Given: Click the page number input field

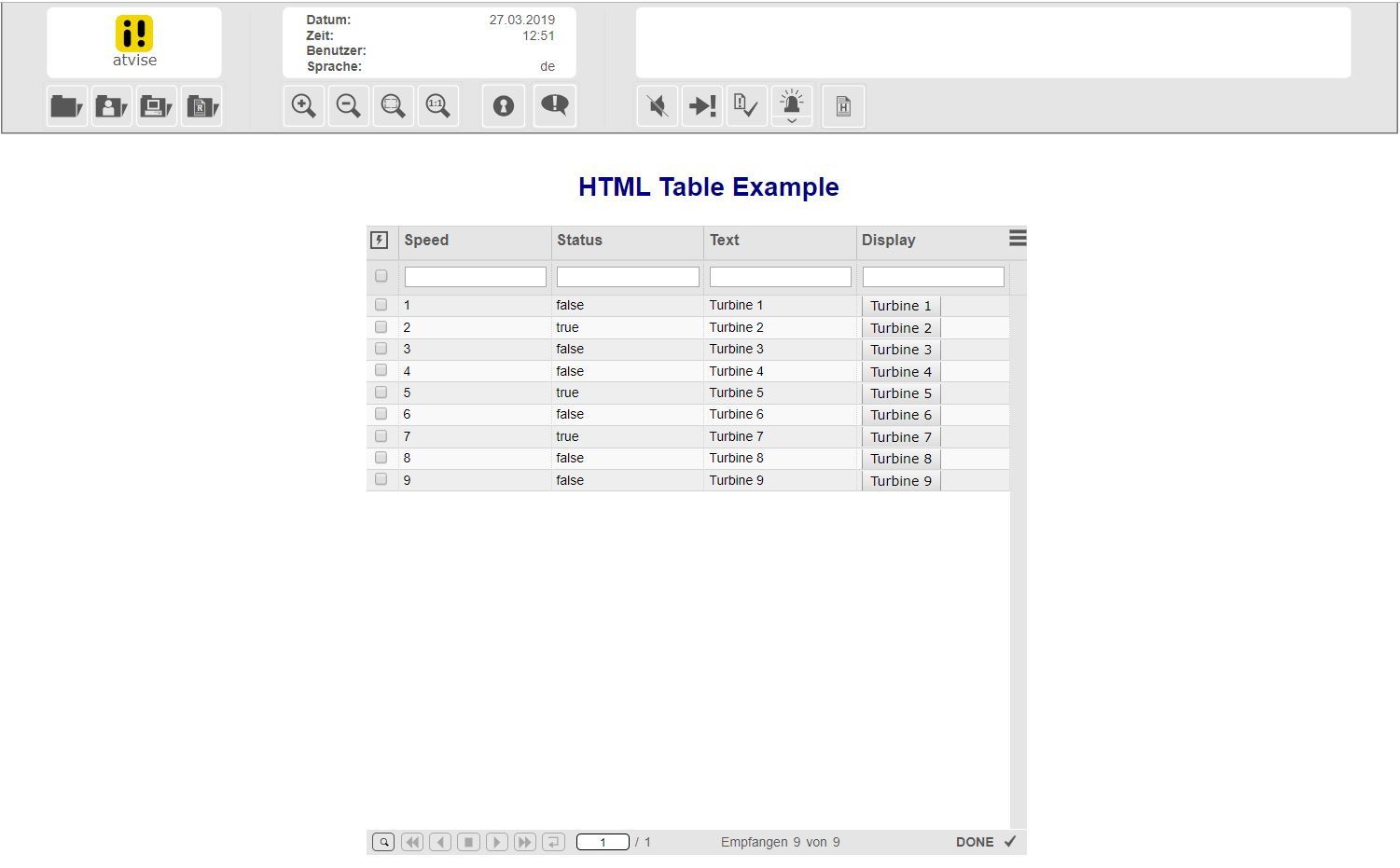Looking at the screenshot, I should pyautogui.click(x=603, y=842).
